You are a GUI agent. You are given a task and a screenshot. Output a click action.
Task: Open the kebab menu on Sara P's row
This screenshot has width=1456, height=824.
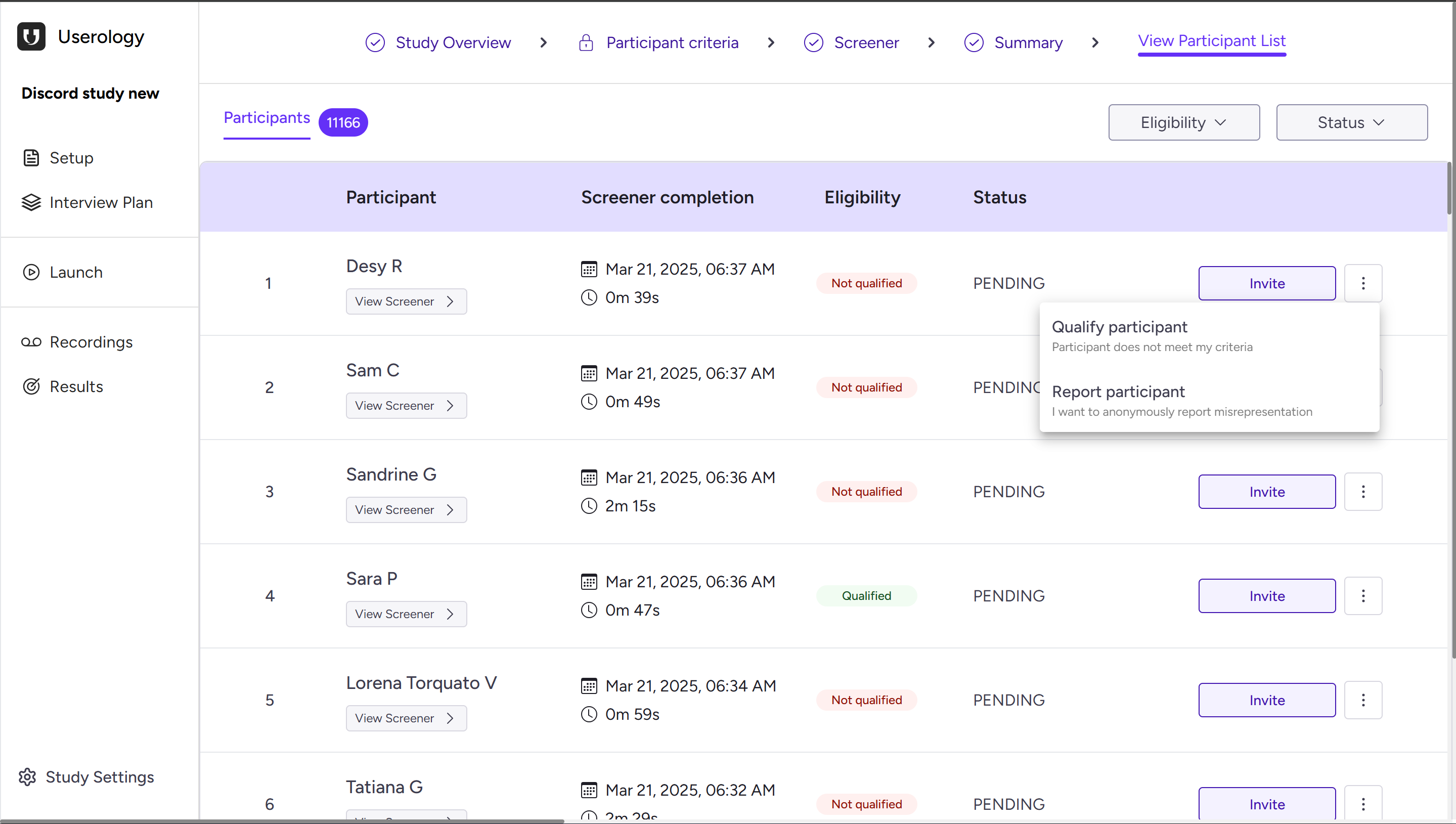coord(1362,595)
